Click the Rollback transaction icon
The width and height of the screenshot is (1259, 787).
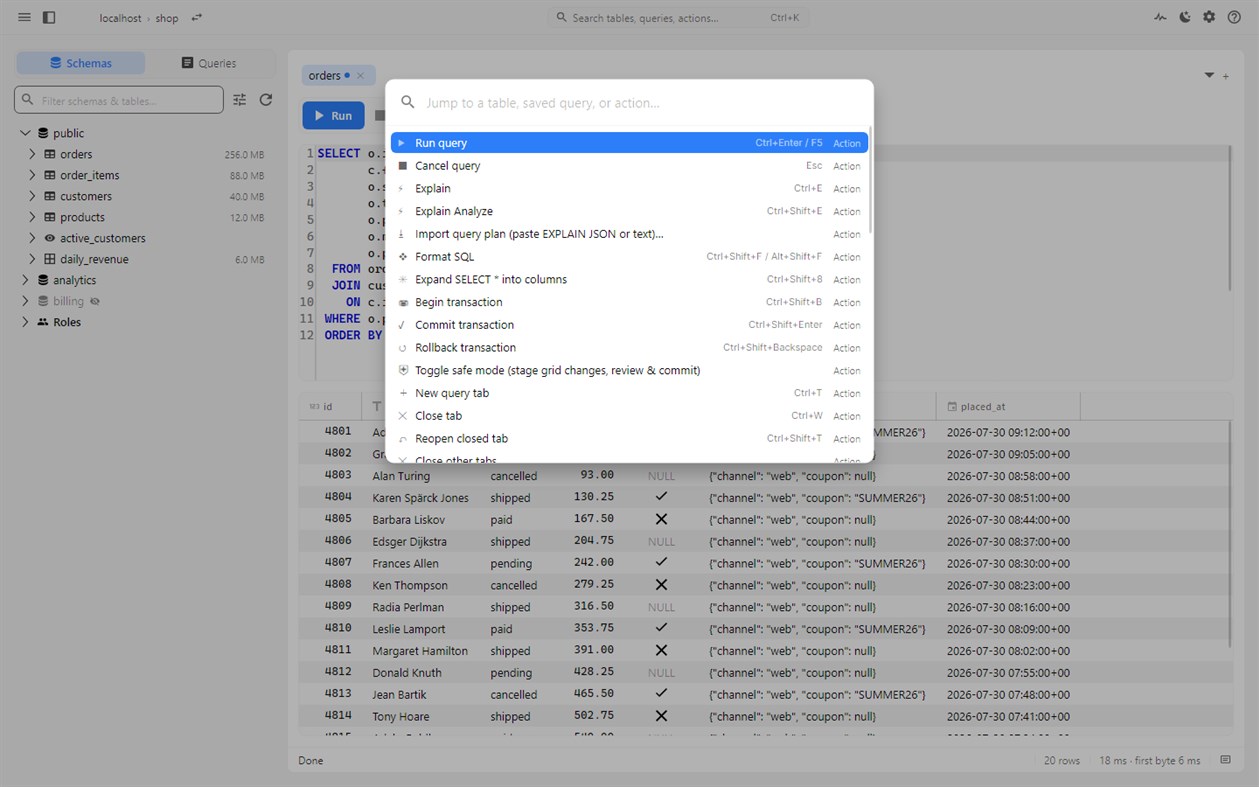[x=402, y=348]
